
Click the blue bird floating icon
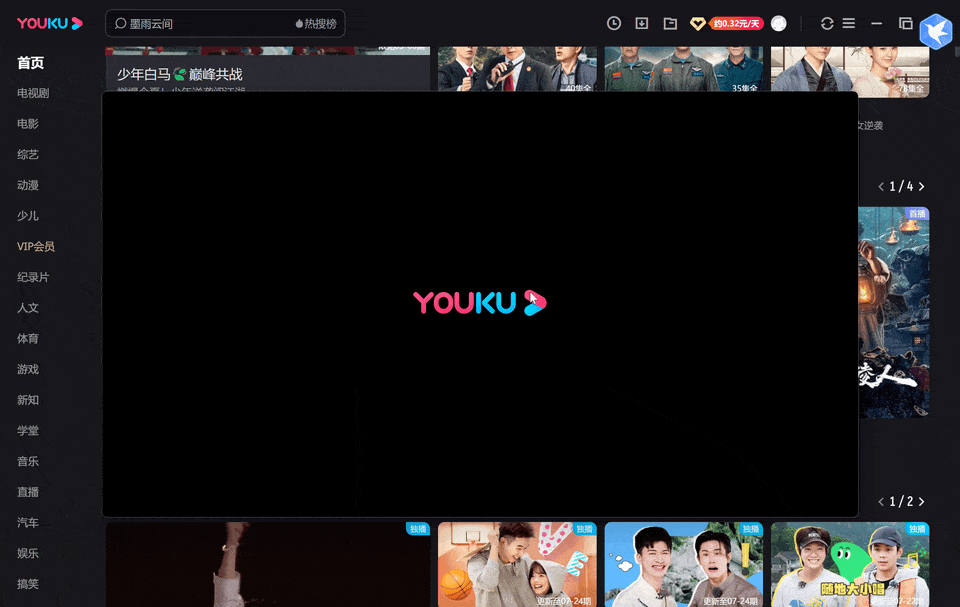coord(936,31)
